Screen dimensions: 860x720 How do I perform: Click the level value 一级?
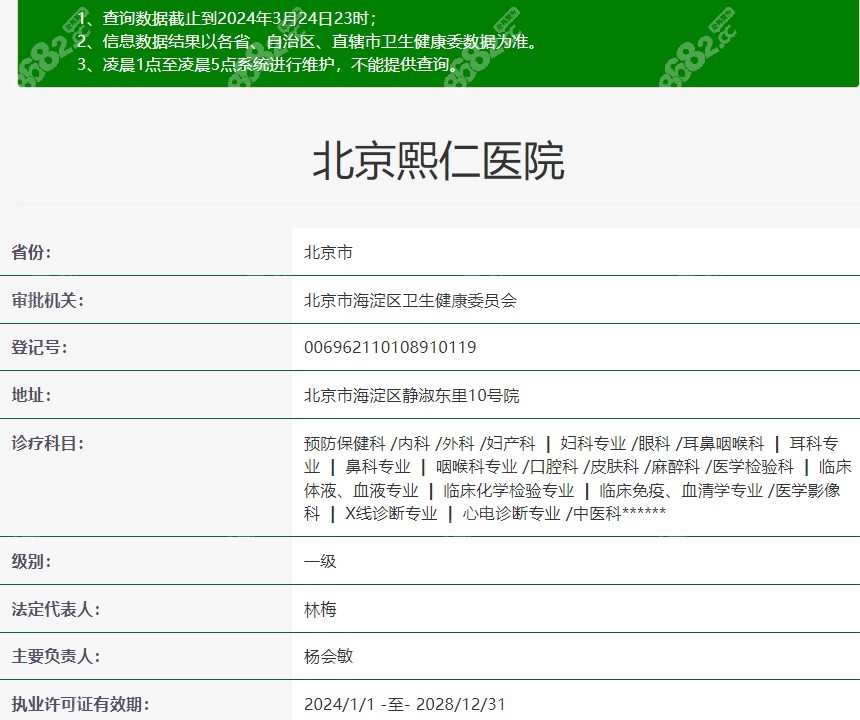[x=320, y=562]
